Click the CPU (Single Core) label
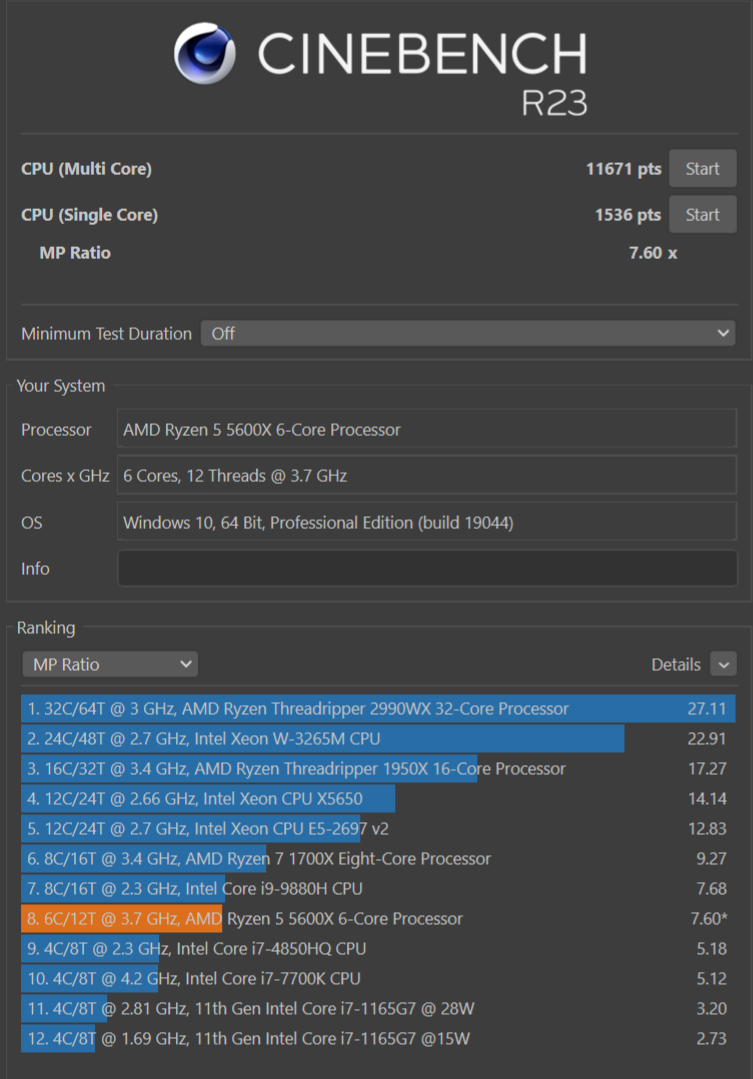This screenshot has width=753, height=1079. tap(89, 215)
